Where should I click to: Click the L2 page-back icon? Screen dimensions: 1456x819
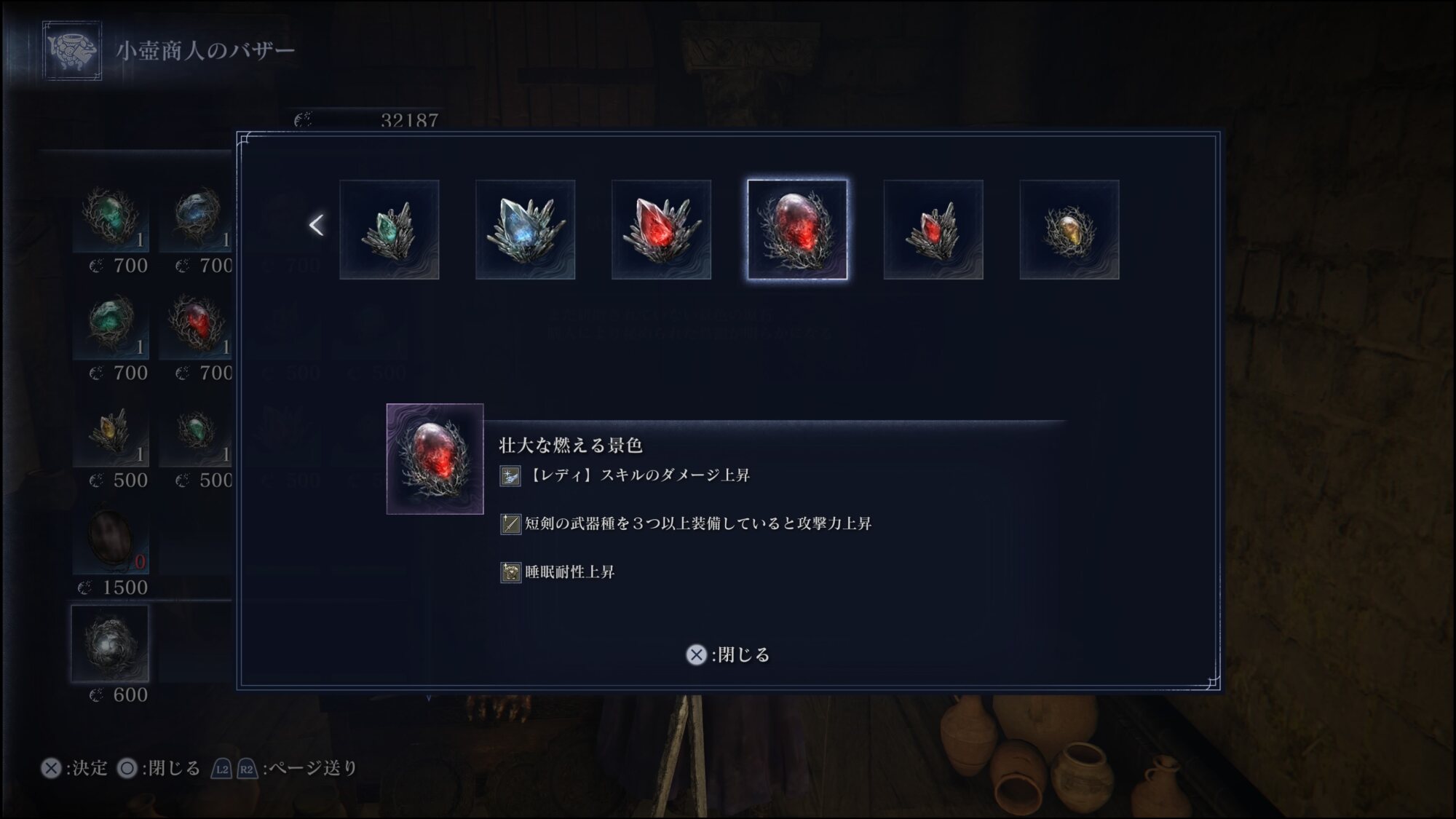tap(222, 769)
